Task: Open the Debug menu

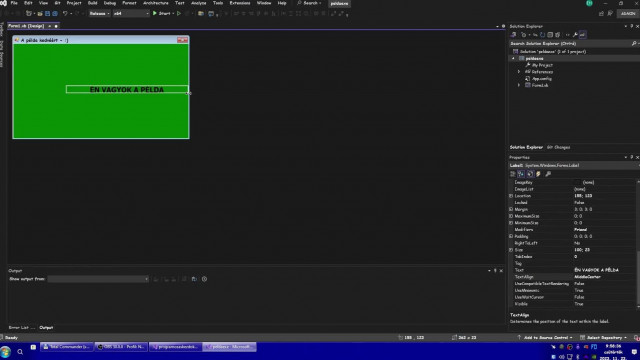Action: [109, 3]
